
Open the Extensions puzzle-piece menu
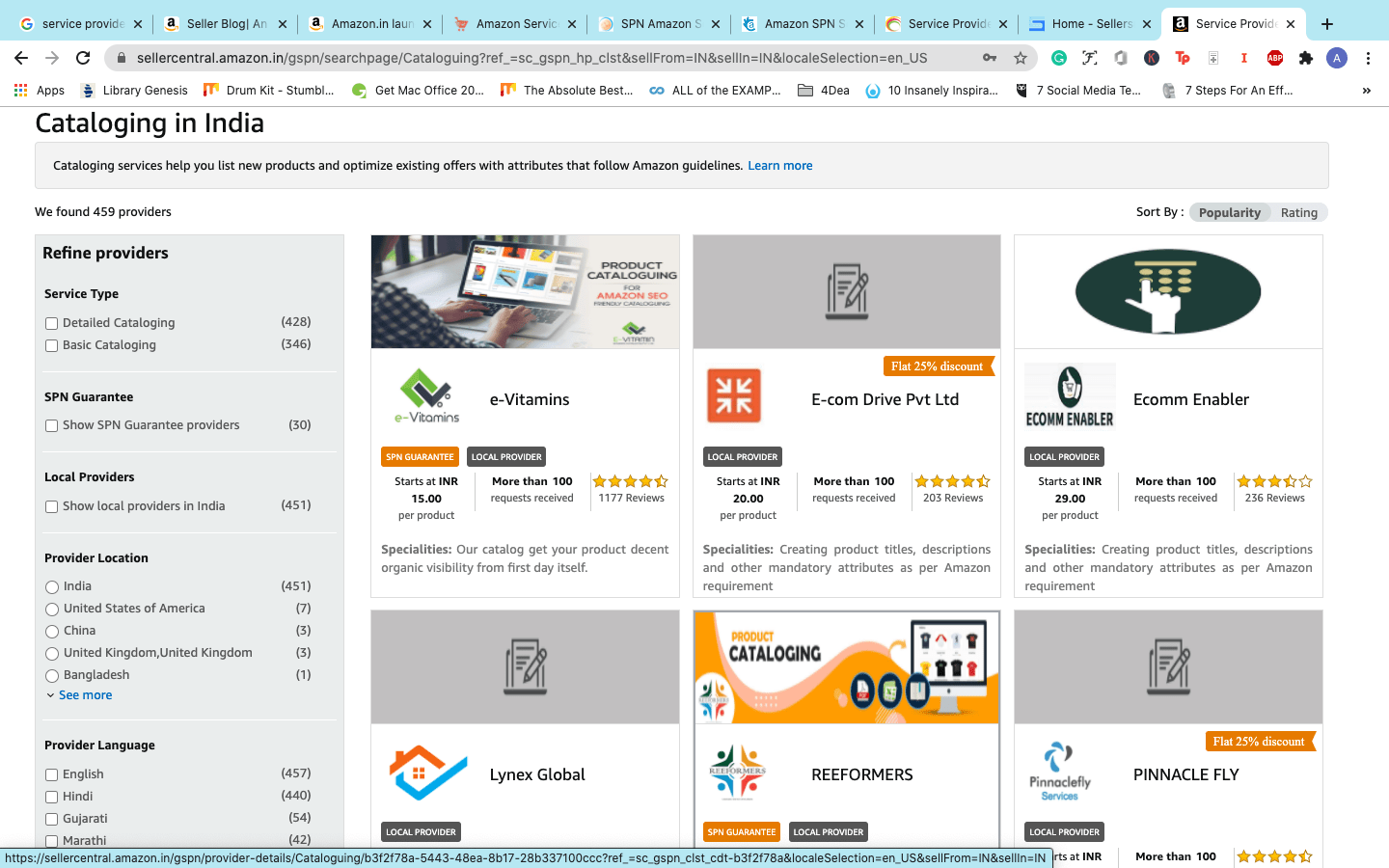coord(1306,58)
